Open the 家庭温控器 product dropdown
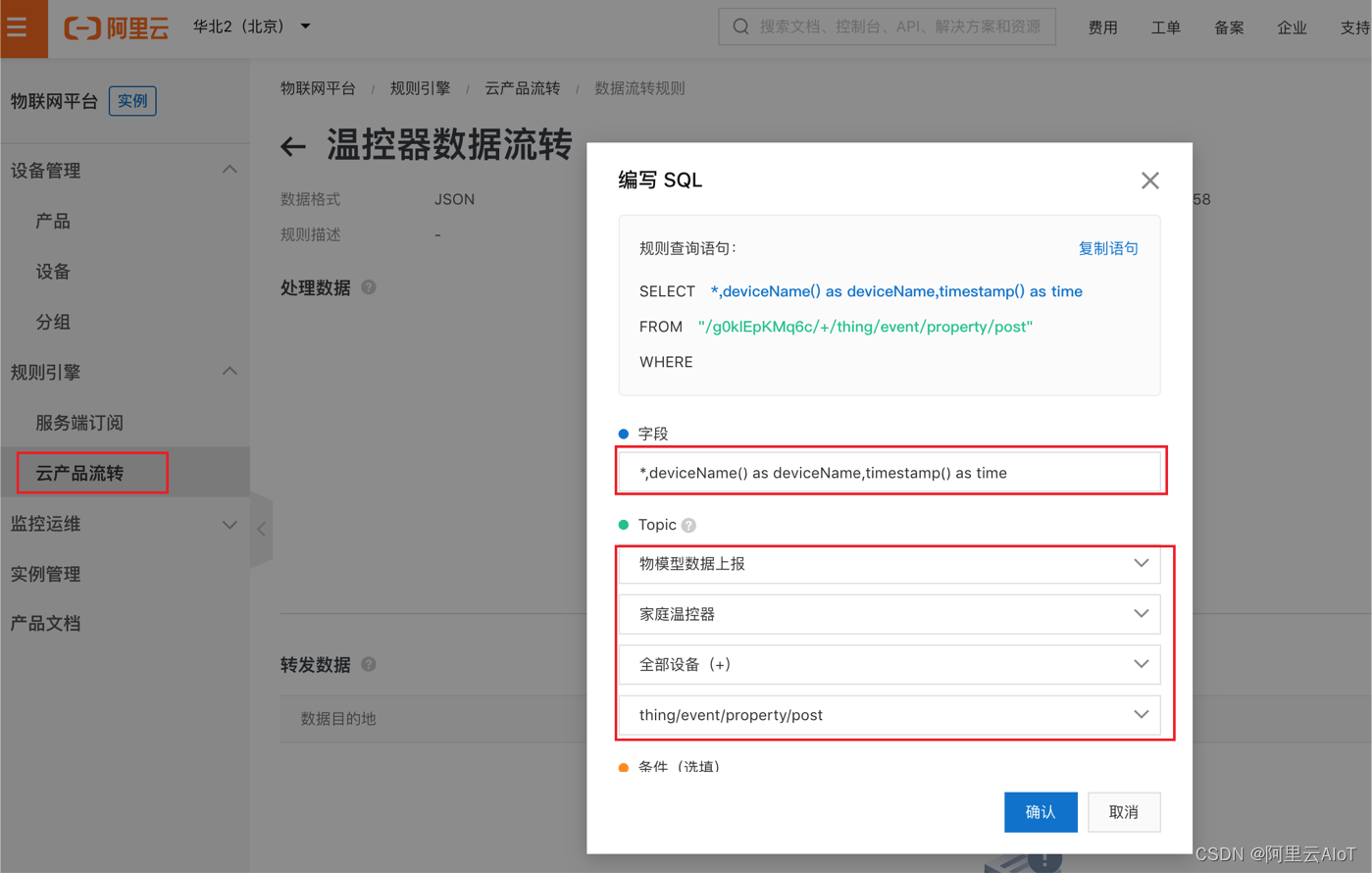The image size is (1372, 873). tap(889, 614)
